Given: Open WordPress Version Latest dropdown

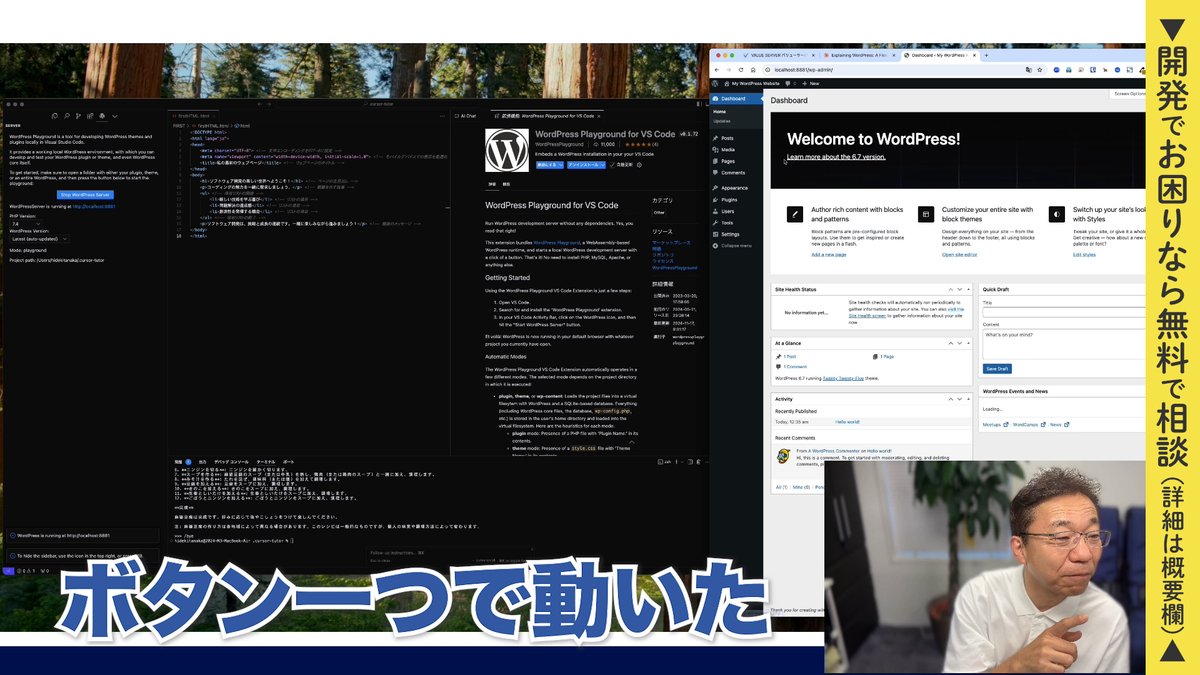Looking at the screenshot, I should coord(39,239).
